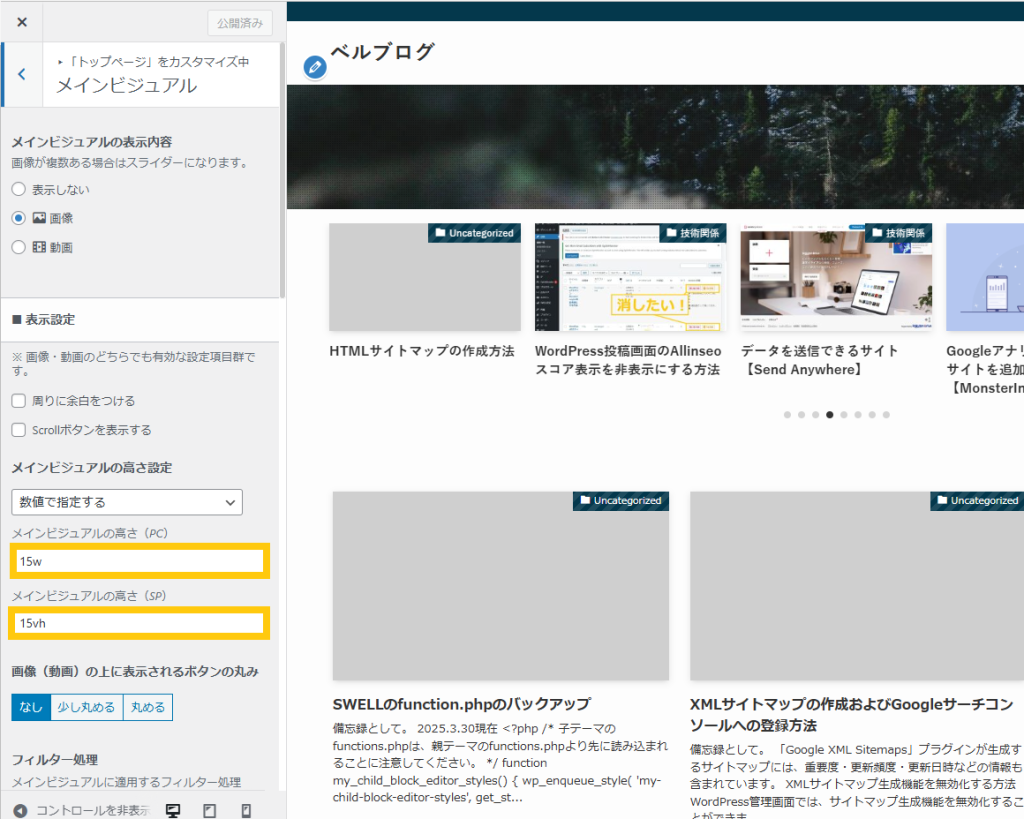The height and width of the screenshot is (819, 1024).
Task: Enable Scrollボタンを表示する checkbox
Action: [x=19, y=430]
